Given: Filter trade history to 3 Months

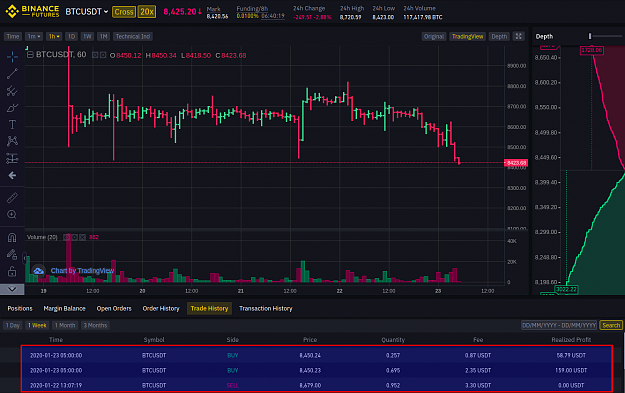Looking at the screenshot, I should click(95, 325).
